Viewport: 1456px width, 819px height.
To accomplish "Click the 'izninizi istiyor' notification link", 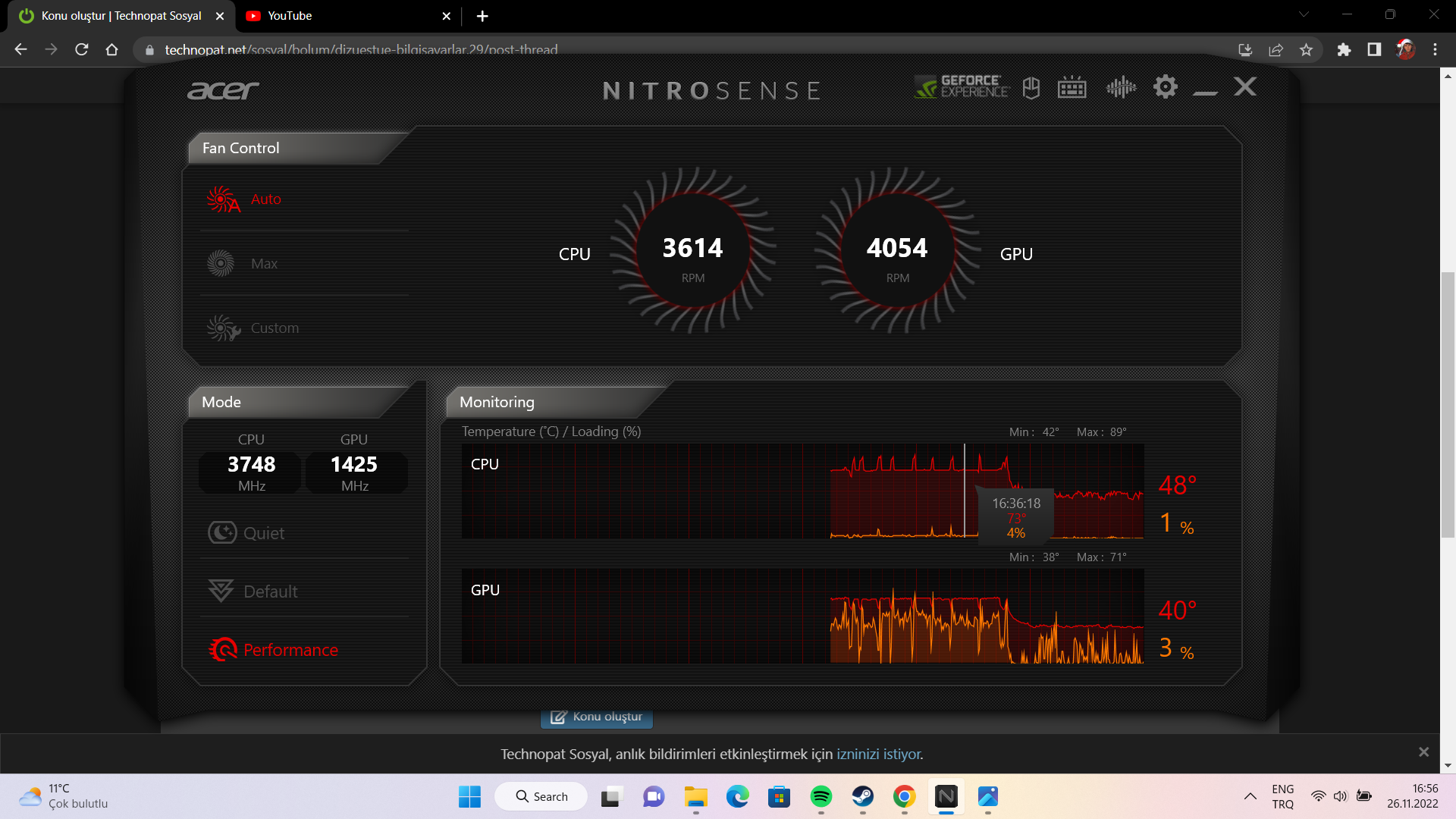I will (879, 755).
